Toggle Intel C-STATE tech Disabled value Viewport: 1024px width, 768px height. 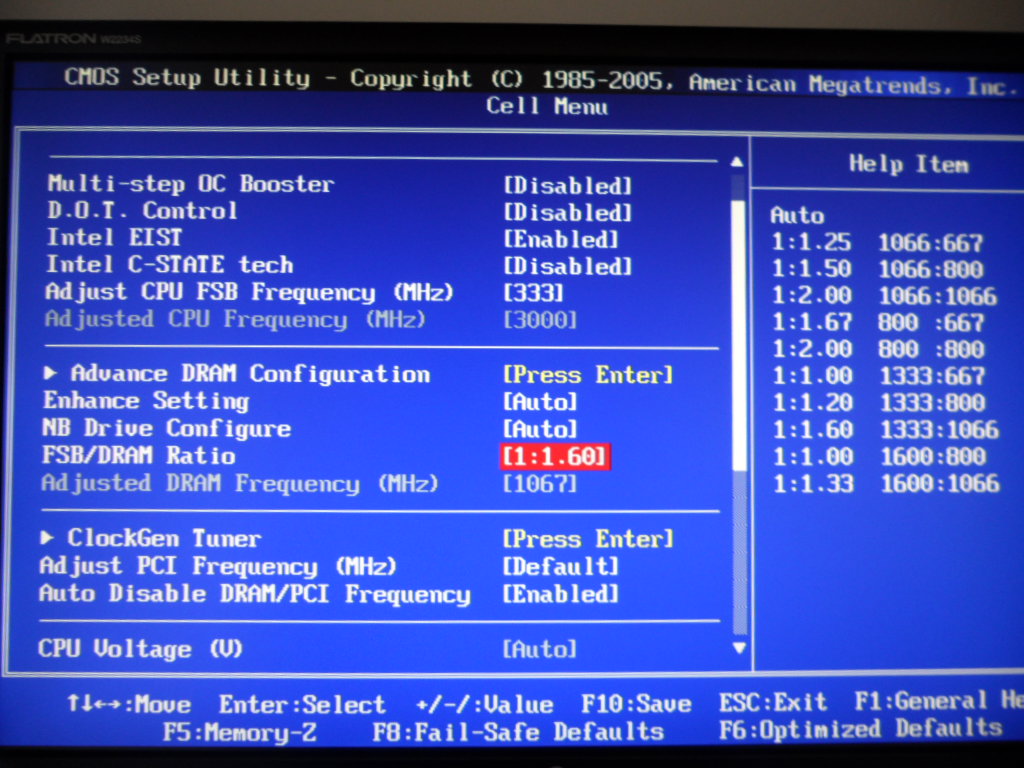(568, 266)
